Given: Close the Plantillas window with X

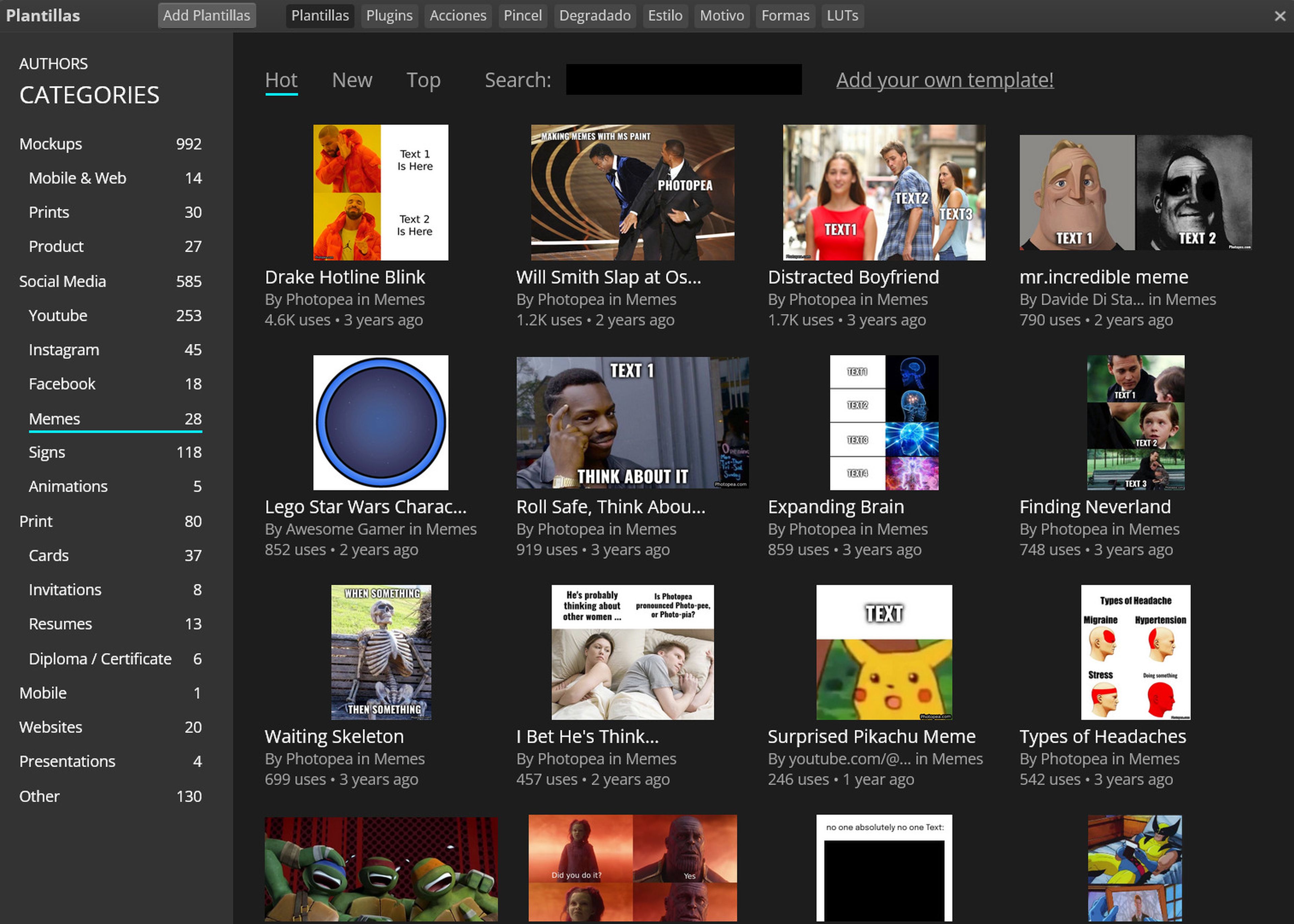Looking at the screenshot, I should click(x=1280, y=16).
